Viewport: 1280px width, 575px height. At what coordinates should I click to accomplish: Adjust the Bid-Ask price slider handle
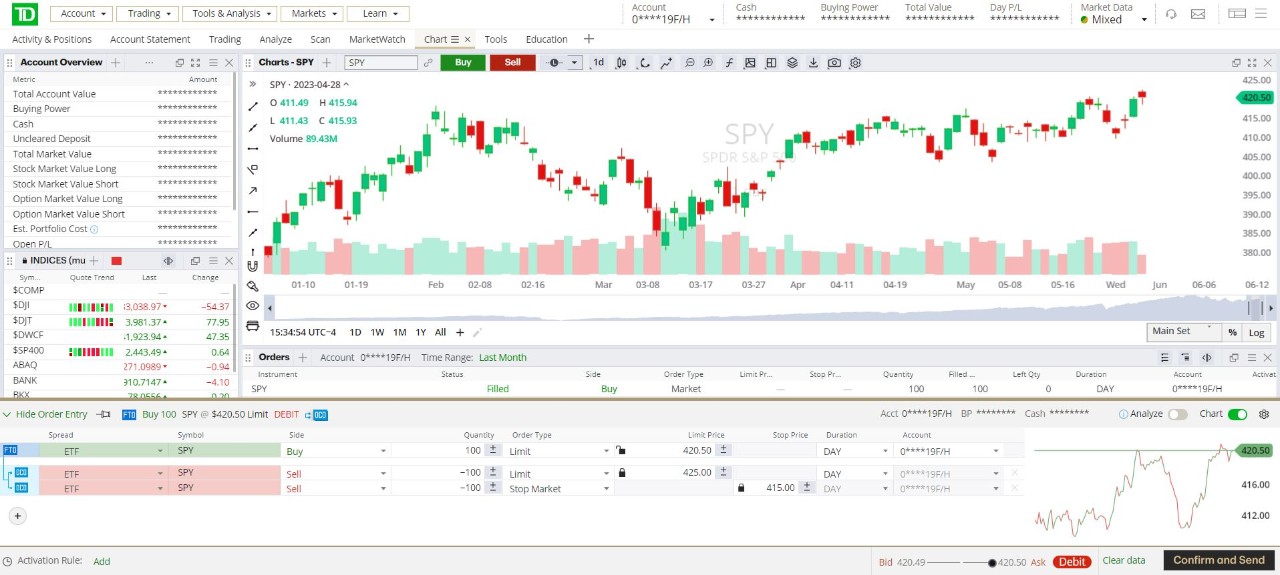992,562
